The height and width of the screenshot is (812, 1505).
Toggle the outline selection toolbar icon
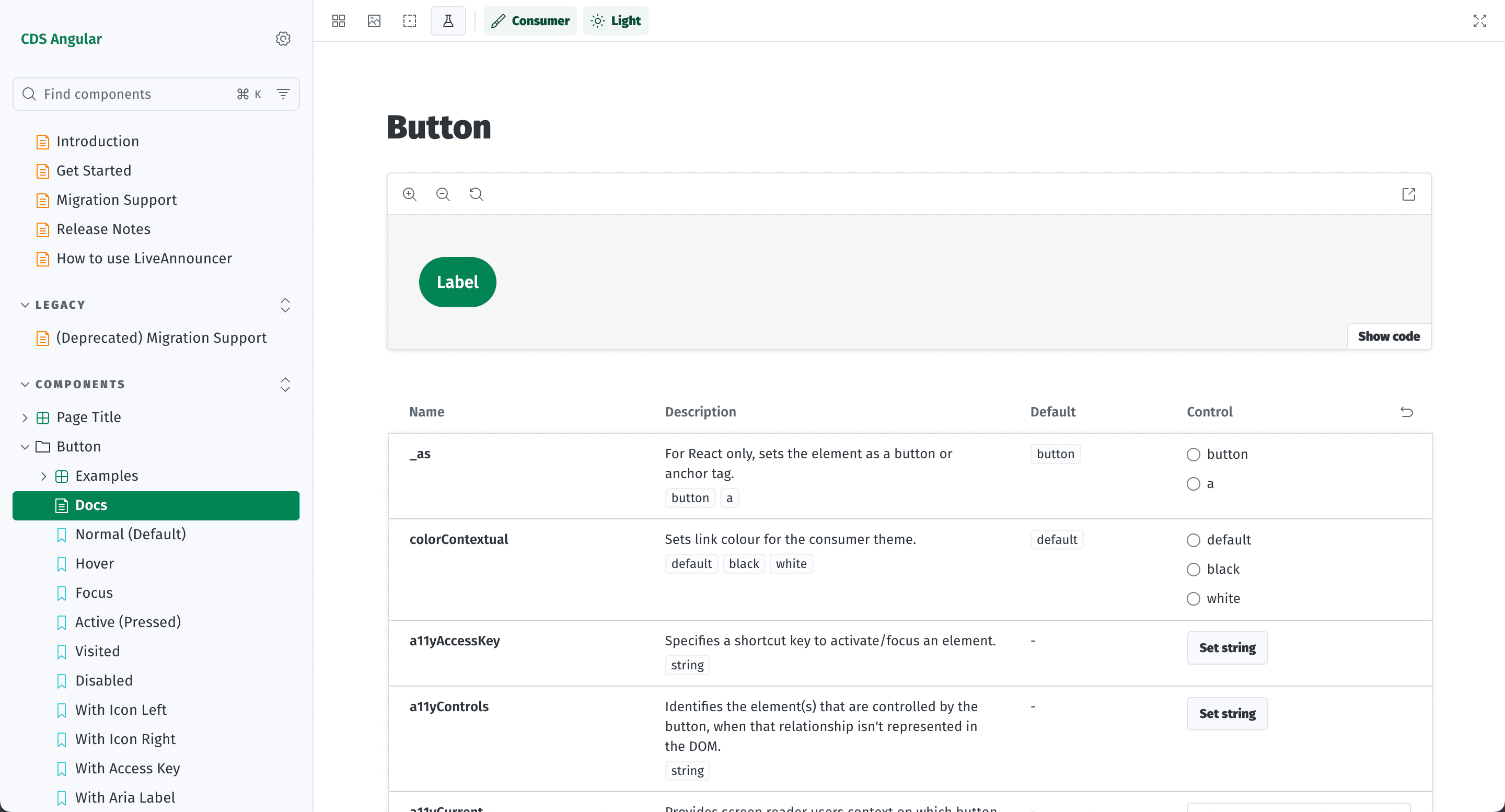[x=410, y=21]
